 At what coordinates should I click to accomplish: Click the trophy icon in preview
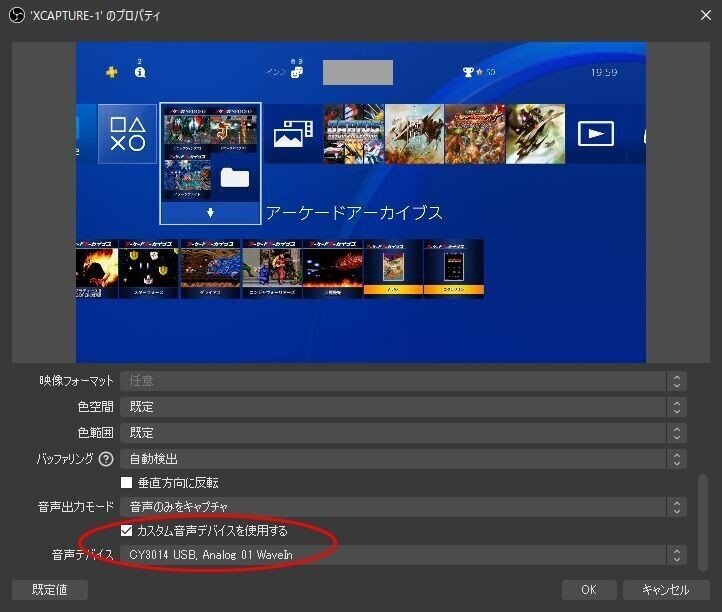pyautogui.click(x=468, y=72)
